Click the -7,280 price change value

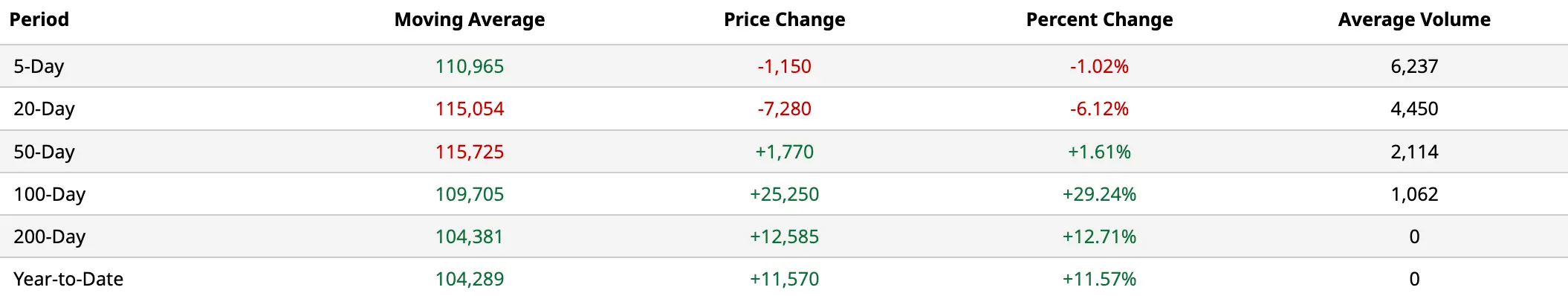pos(785,109)
